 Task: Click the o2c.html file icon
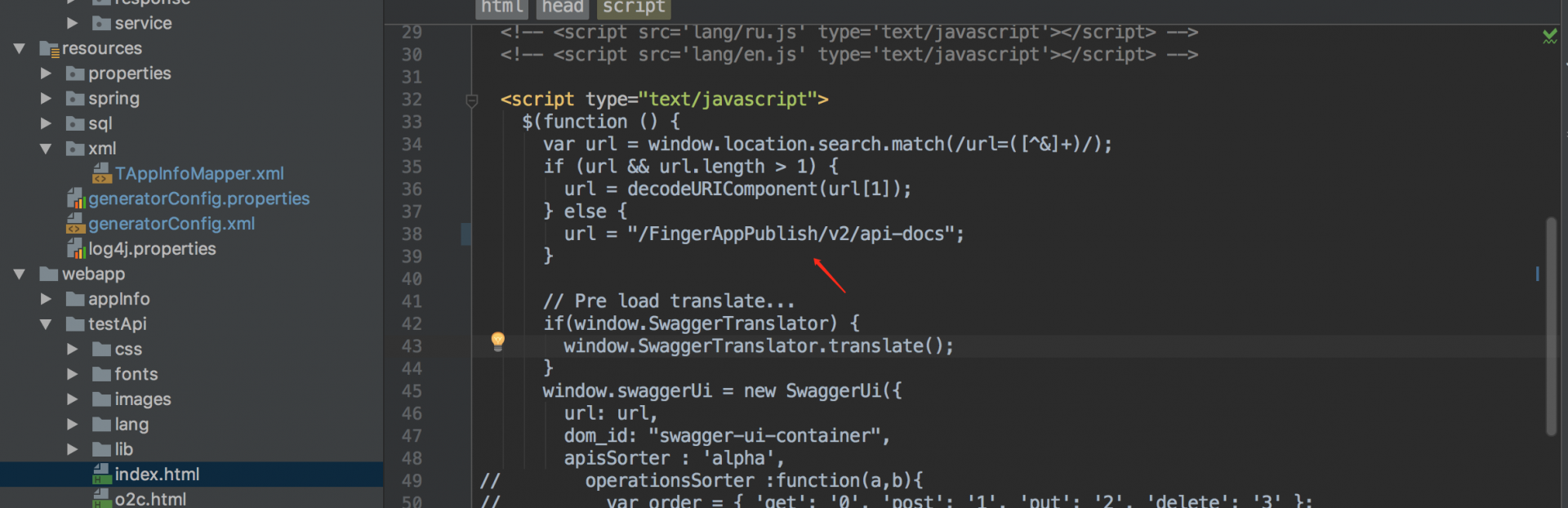(x=102, y=499)
